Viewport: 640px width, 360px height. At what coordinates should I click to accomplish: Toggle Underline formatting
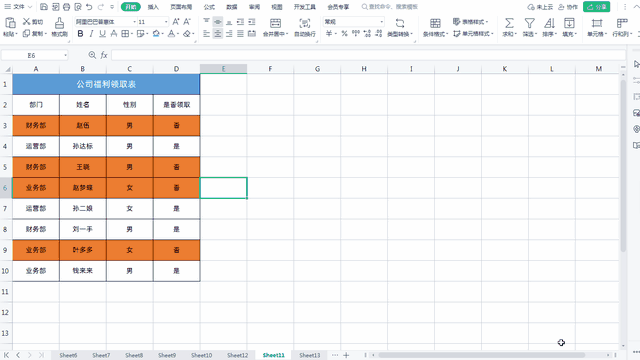tap(102, 33)
